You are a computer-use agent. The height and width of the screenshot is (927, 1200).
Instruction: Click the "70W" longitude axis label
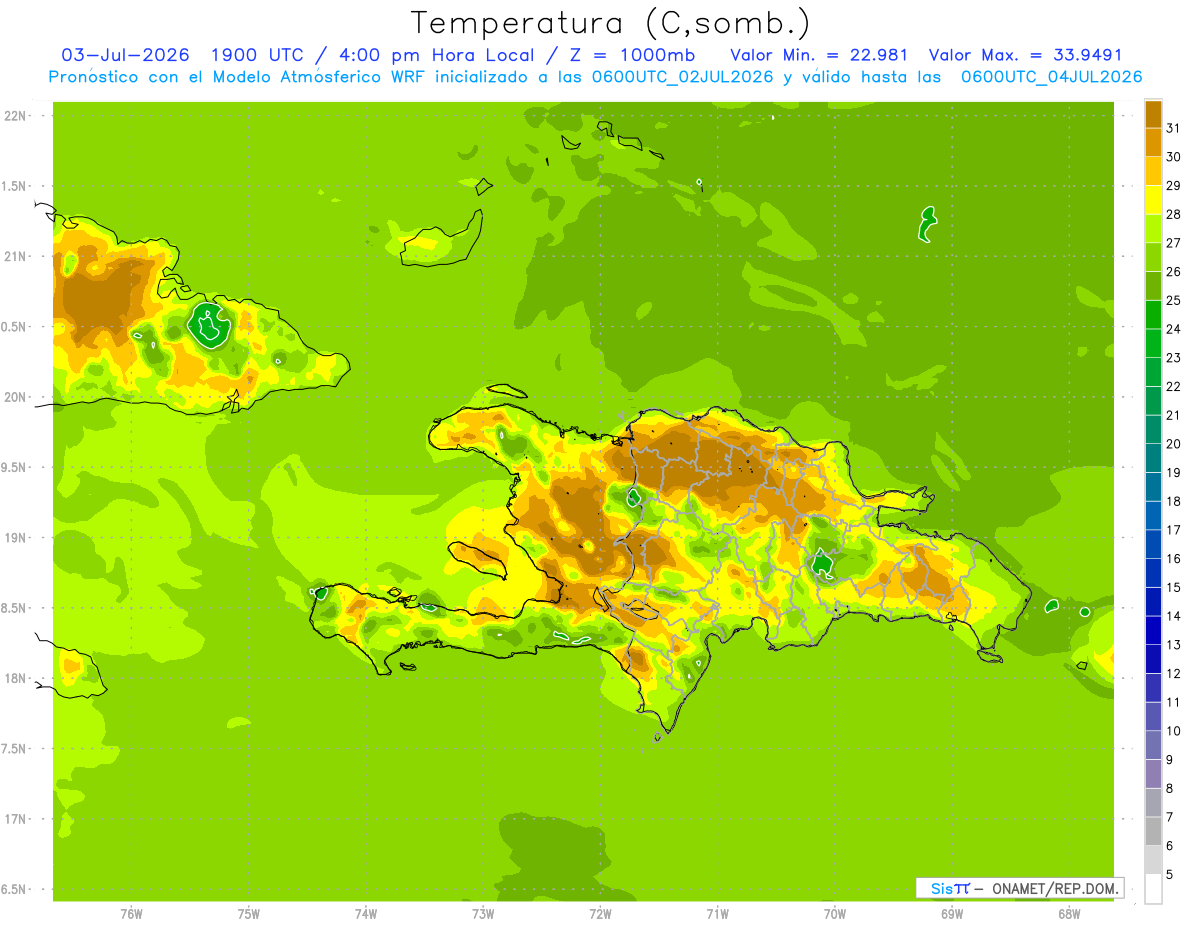835,913
